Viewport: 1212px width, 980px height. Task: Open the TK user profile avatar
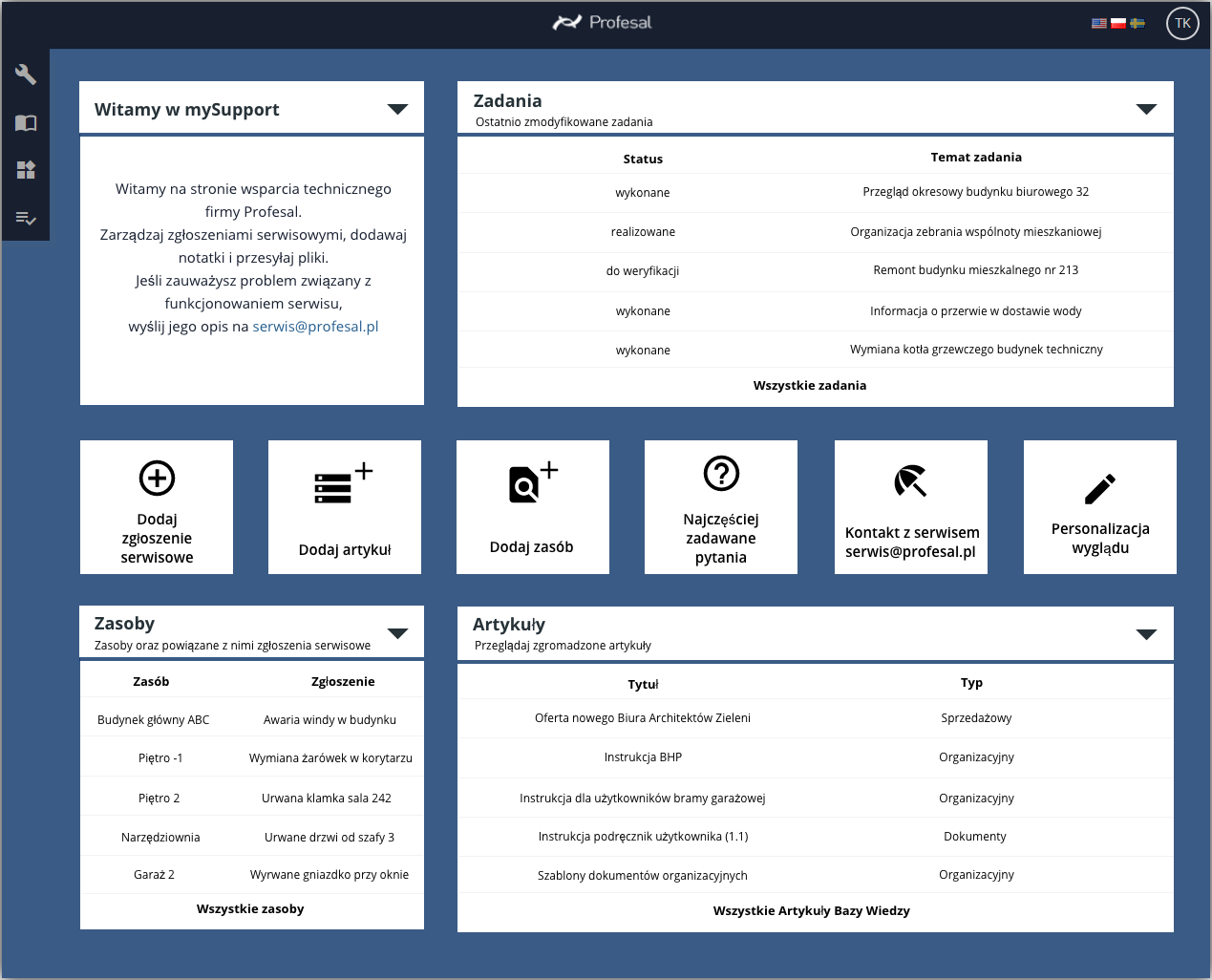pos(1182,24)
